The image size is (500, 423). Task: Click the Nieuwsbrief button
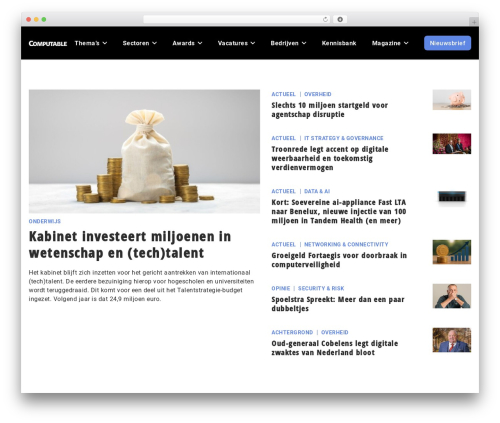tap(447, 43)
